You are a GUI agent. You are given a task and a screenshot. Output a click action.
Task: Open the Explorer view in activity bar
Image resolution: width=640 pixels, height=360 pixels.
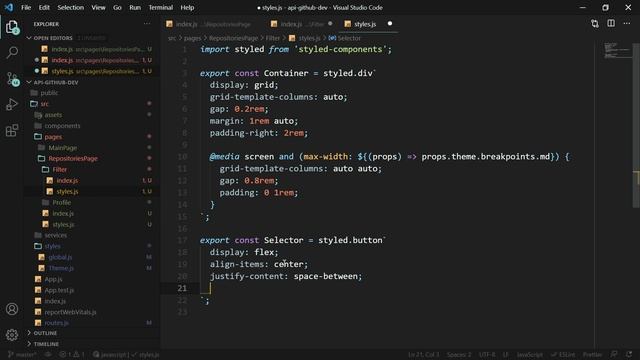(12, 27)
